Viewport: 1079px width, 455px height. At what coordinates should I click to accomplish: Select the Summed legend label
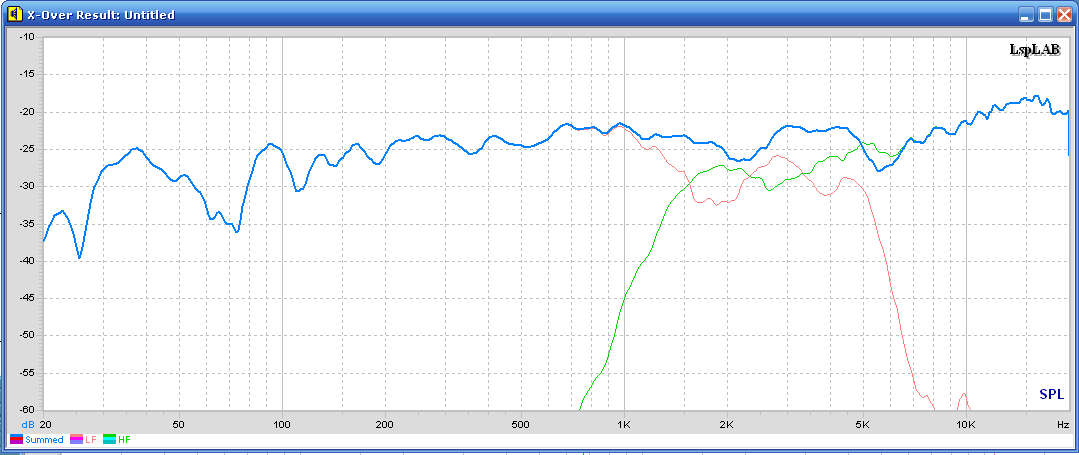[44, 439]
